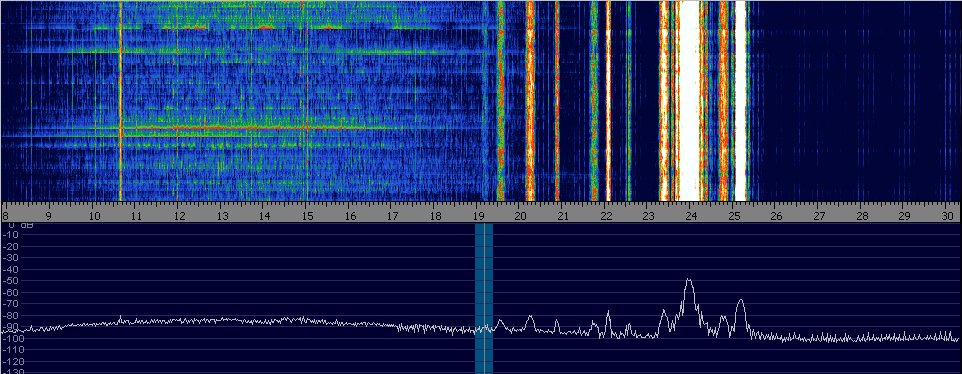962x374 pixels.
Task: Tune to 27 on the frequency scale
Action: (x=820, y=216)
